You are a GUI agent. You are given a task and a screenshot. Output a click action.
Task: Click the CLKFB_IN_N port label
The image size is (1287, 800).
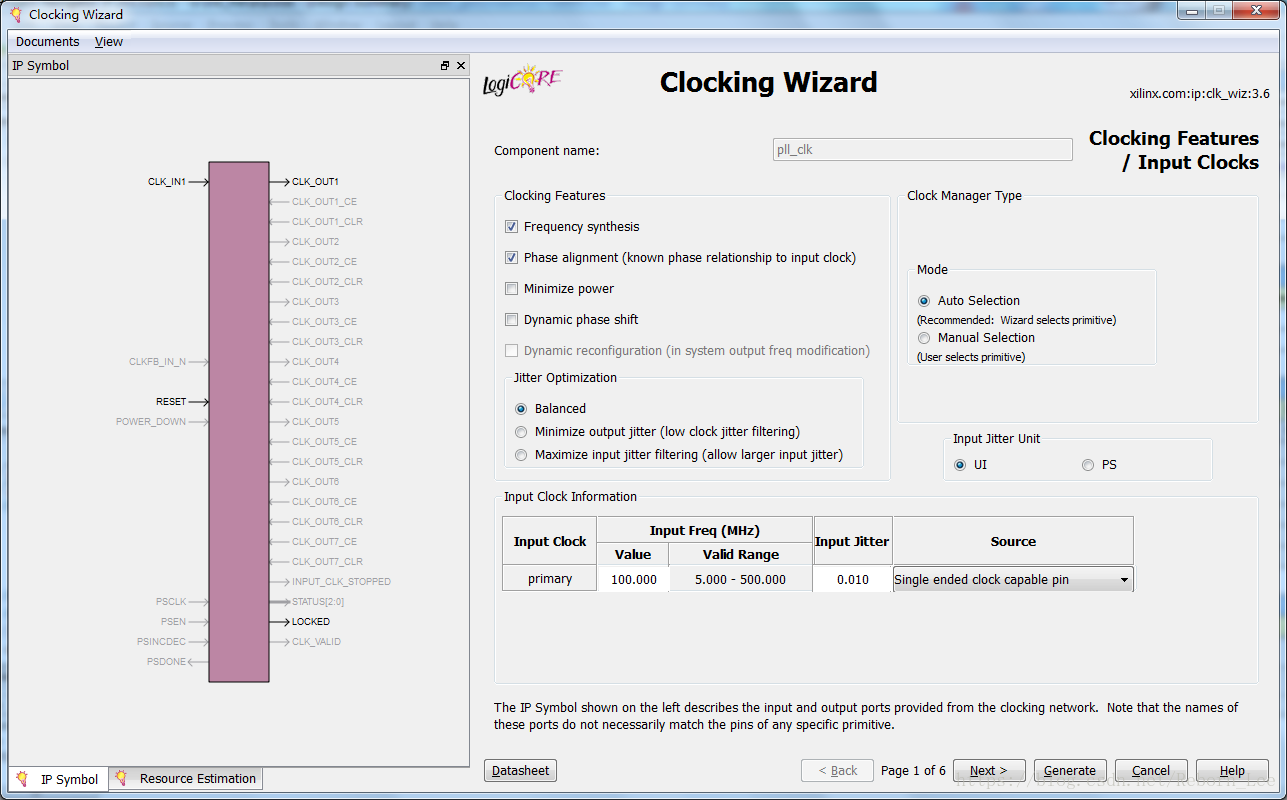(x=158, y=362)
